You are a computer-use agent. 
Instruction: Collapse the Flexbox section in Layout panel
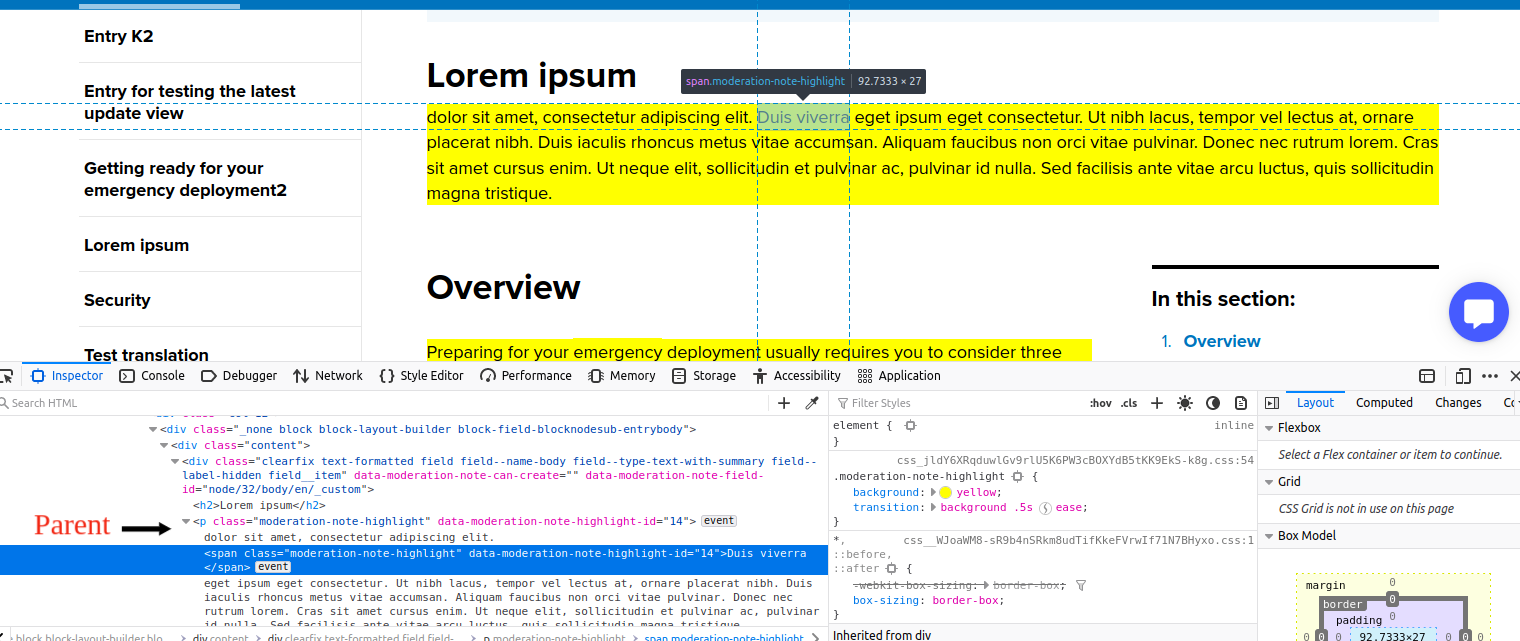pos(1269,427)
